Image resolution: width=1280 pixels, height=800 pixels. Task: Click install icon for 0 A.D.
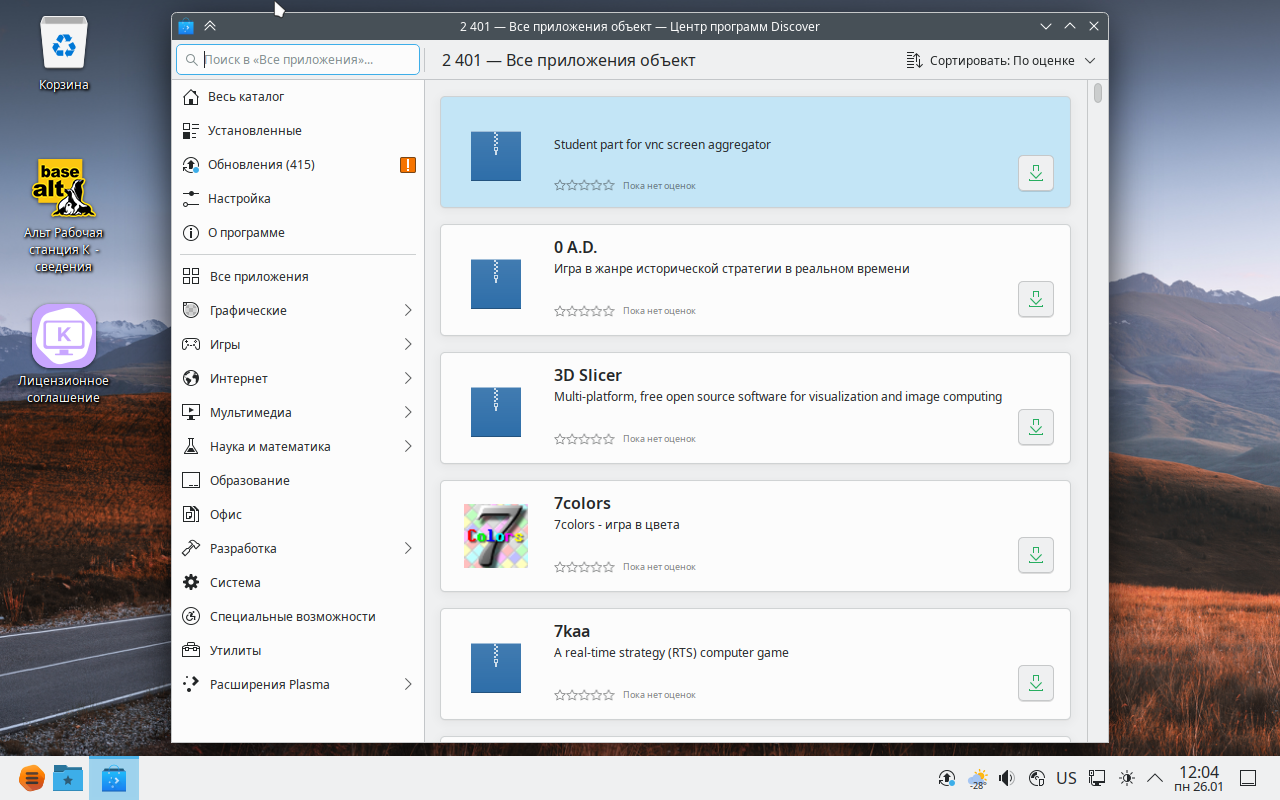[x=1035, y=299]
